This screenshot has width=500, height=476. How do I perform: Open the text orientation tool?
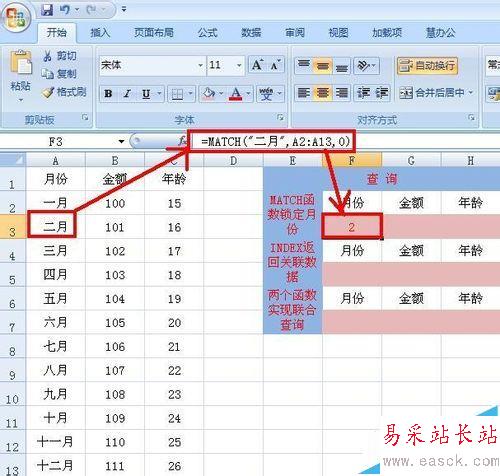click(x=366, y=65)
